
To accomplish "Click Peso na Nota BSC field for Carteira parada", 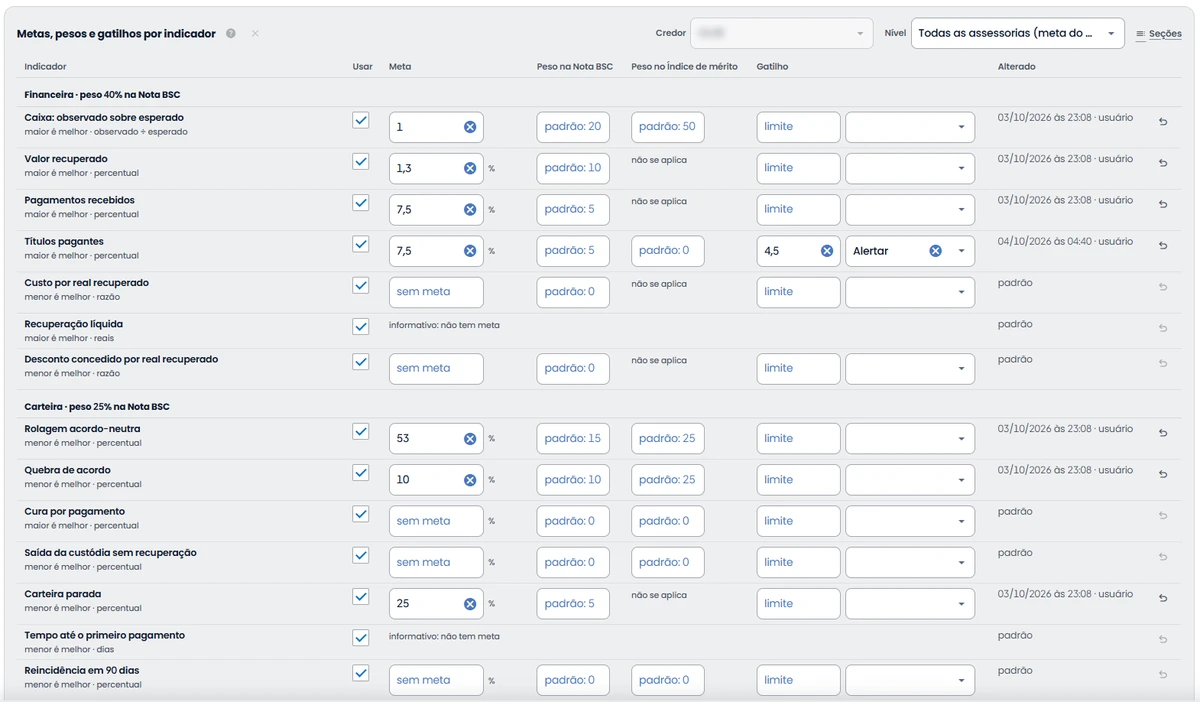I will pyautogui.click(x=573, y=604).
